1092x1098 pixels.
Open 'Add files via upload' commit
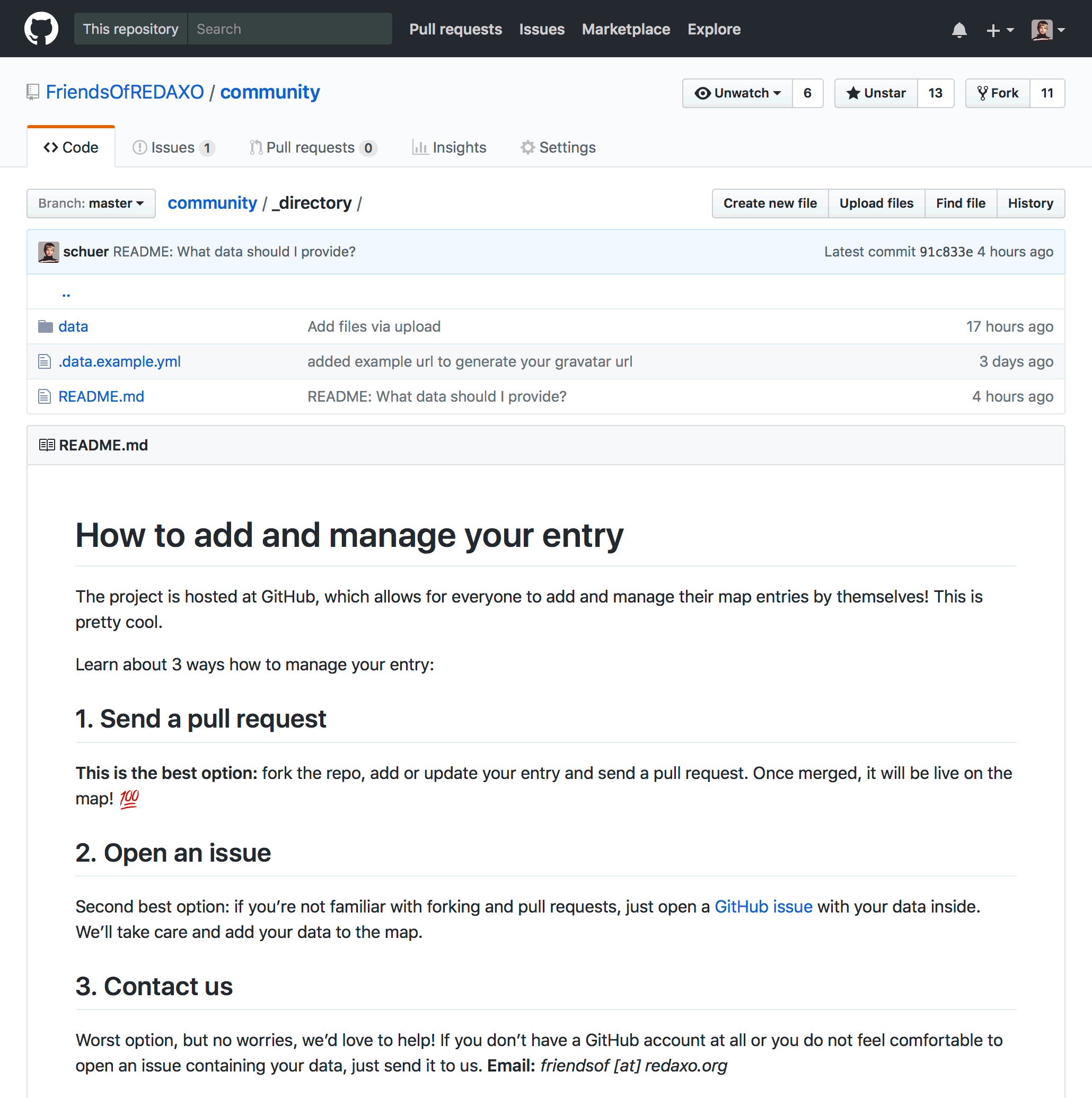(x=374, y=327)
